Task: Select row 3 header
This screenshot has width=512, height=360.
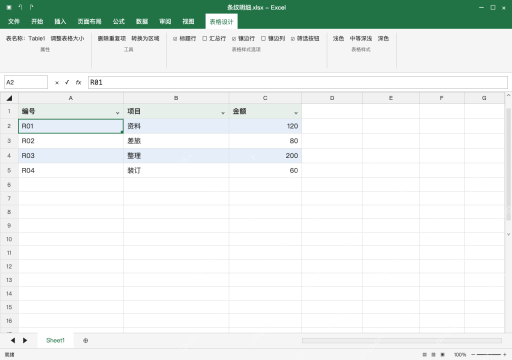Action: coord(9,141)
